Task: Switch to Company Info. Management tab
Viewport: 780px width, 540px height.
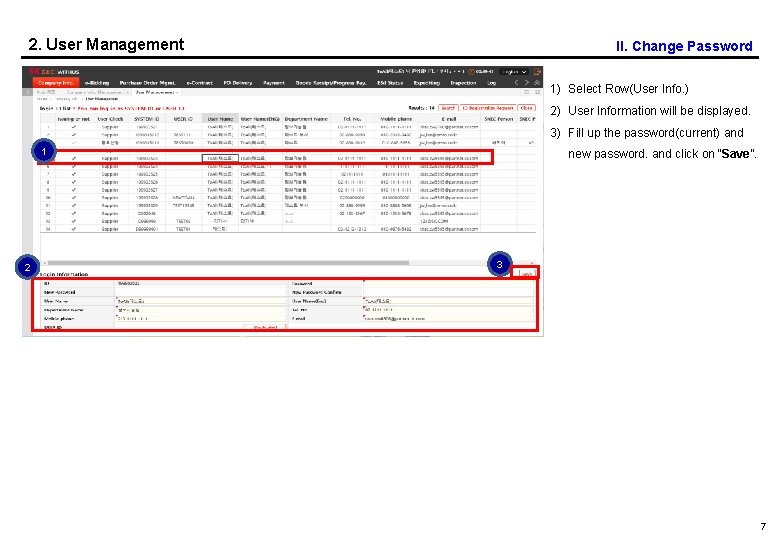Action: click(x=98, y=92)
